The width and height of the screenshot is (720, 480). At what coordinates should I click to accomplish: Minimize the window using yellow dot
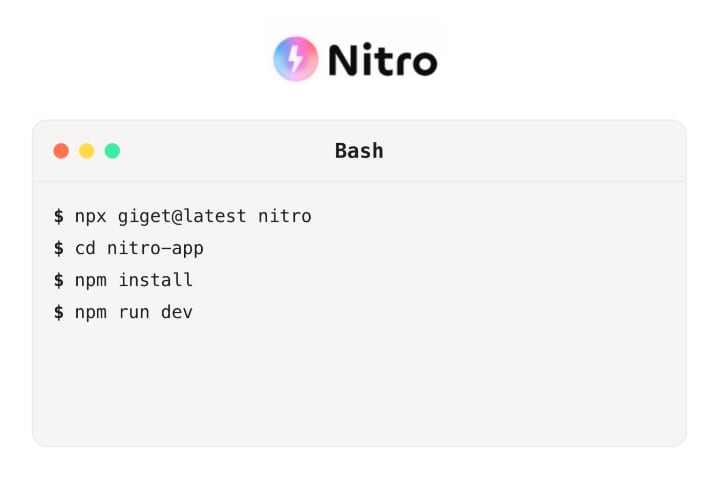pos(87,151)
